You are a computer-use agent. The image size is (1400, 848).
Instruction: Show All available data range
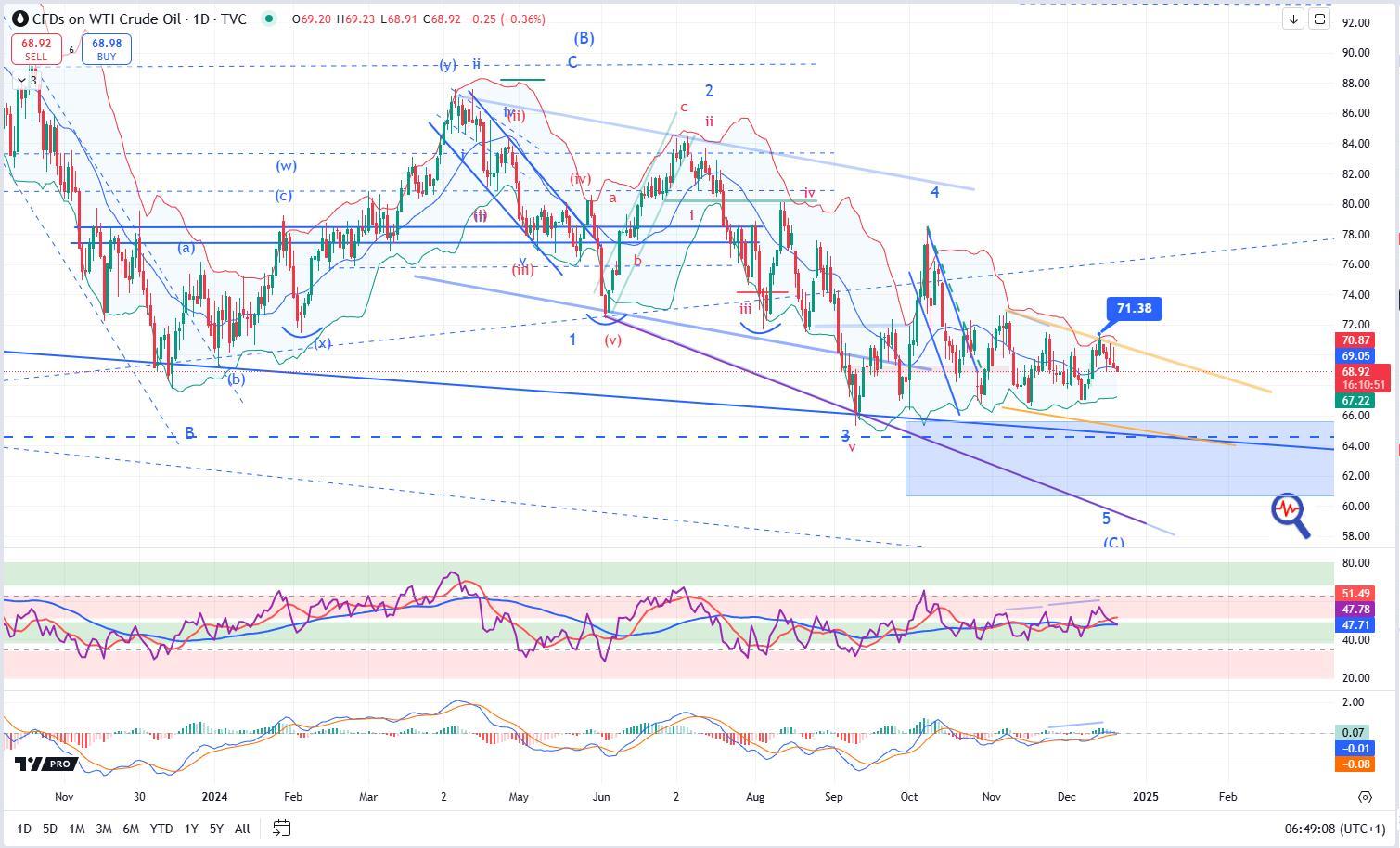242,828
